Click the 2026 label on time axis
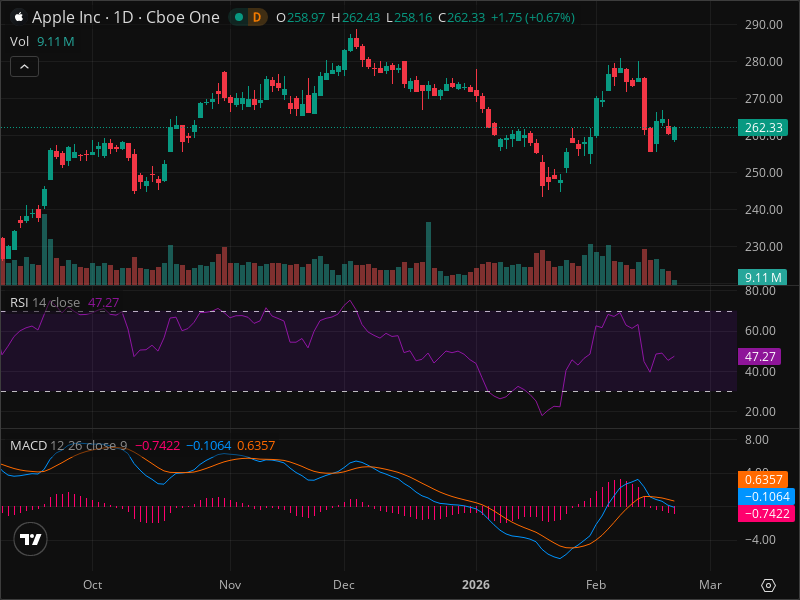The image size is (800, 600). (x=476, y=585)
